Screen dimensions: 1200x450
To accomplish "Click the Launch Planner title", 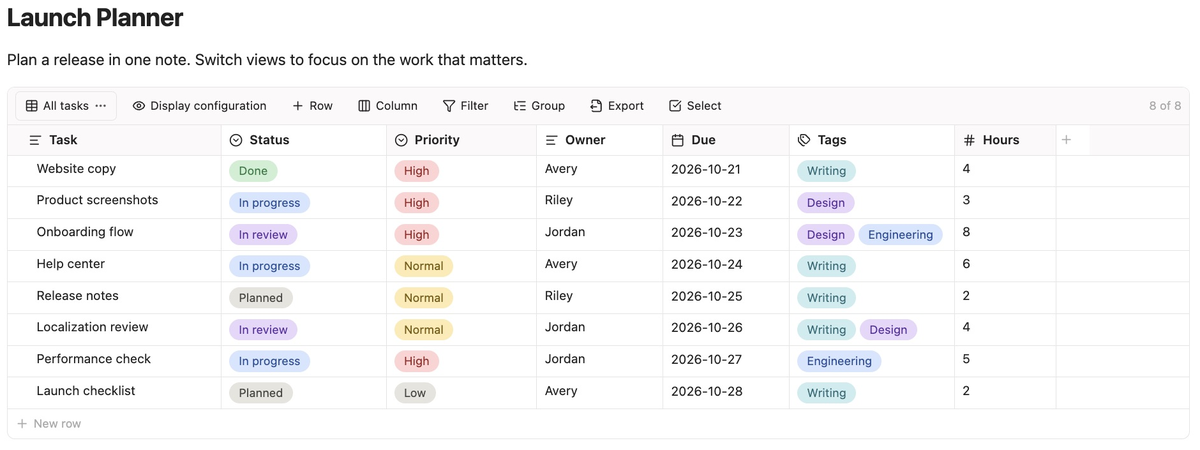I will pyautogui.click(x=95, y=18).
